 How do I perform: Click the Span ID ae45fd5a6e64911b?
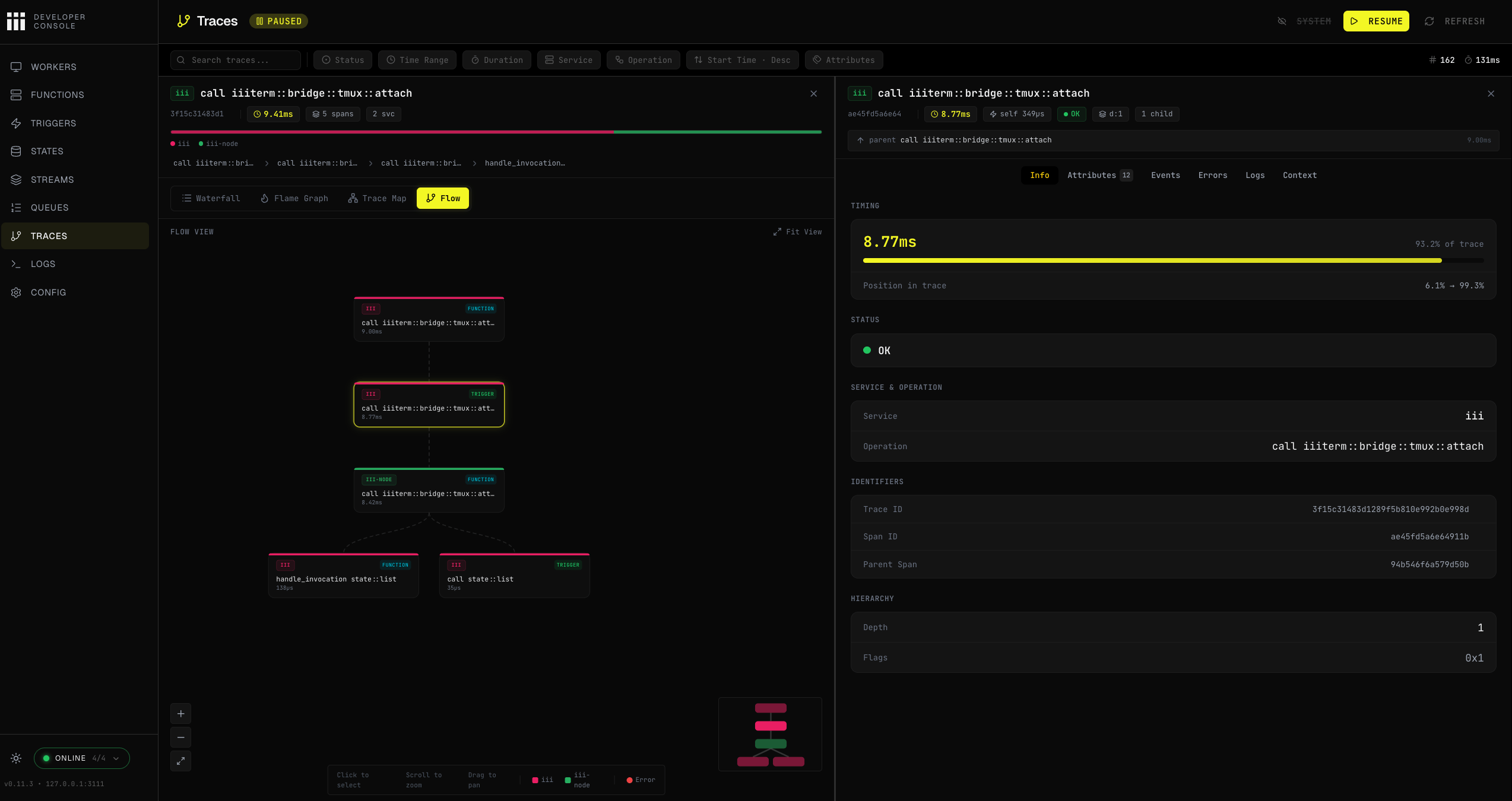[1429, 537]
